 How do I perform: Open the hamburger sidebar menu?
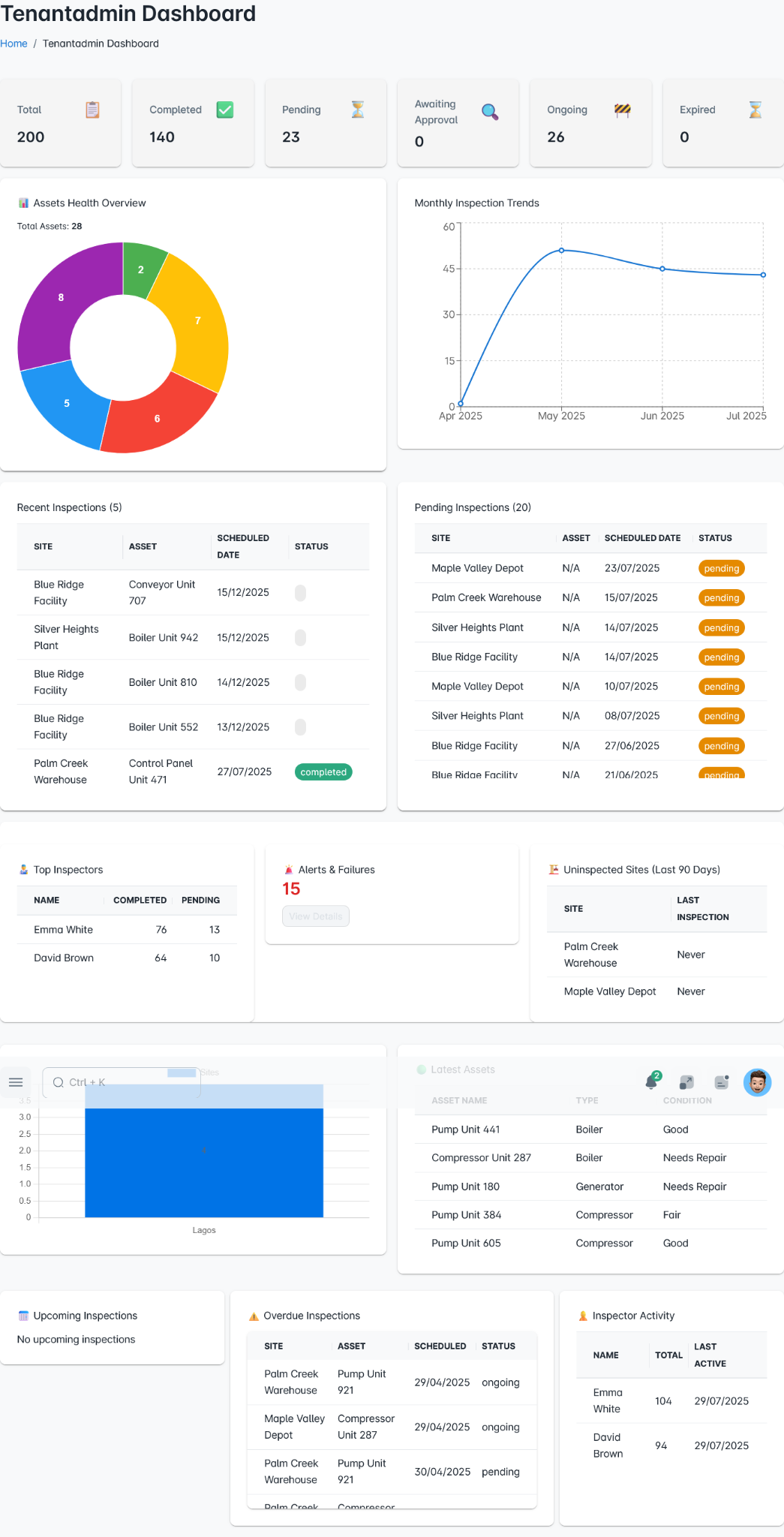click(16, 1082)
